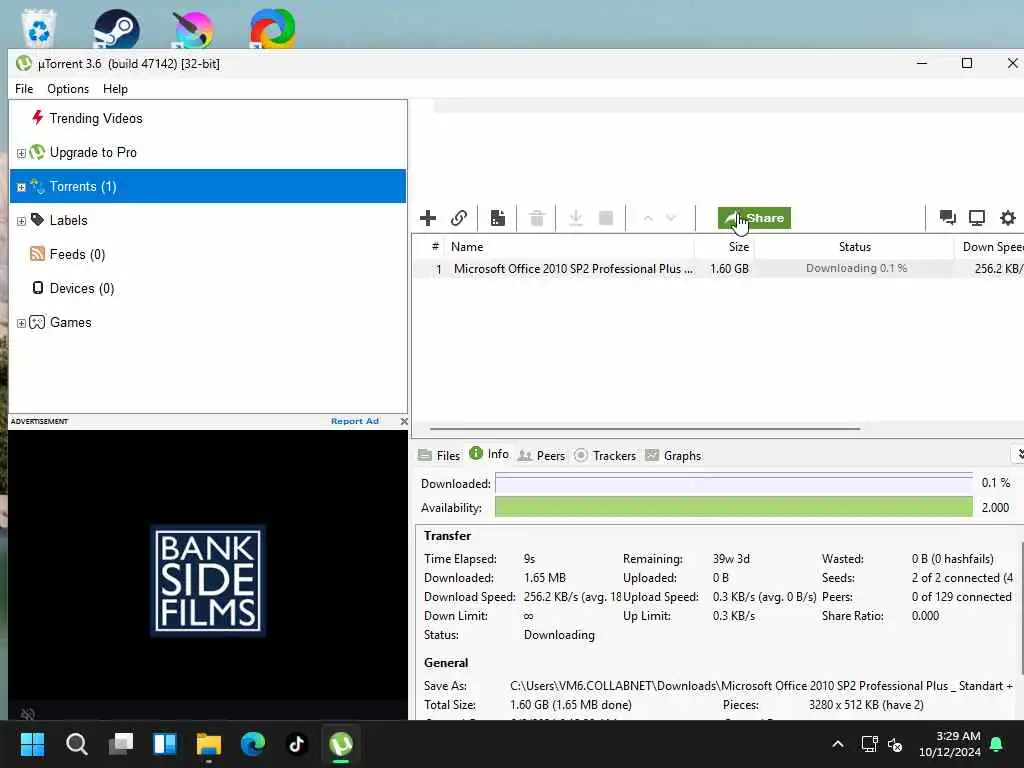Click the Remove Torrent trash icon

coord(537,218)
